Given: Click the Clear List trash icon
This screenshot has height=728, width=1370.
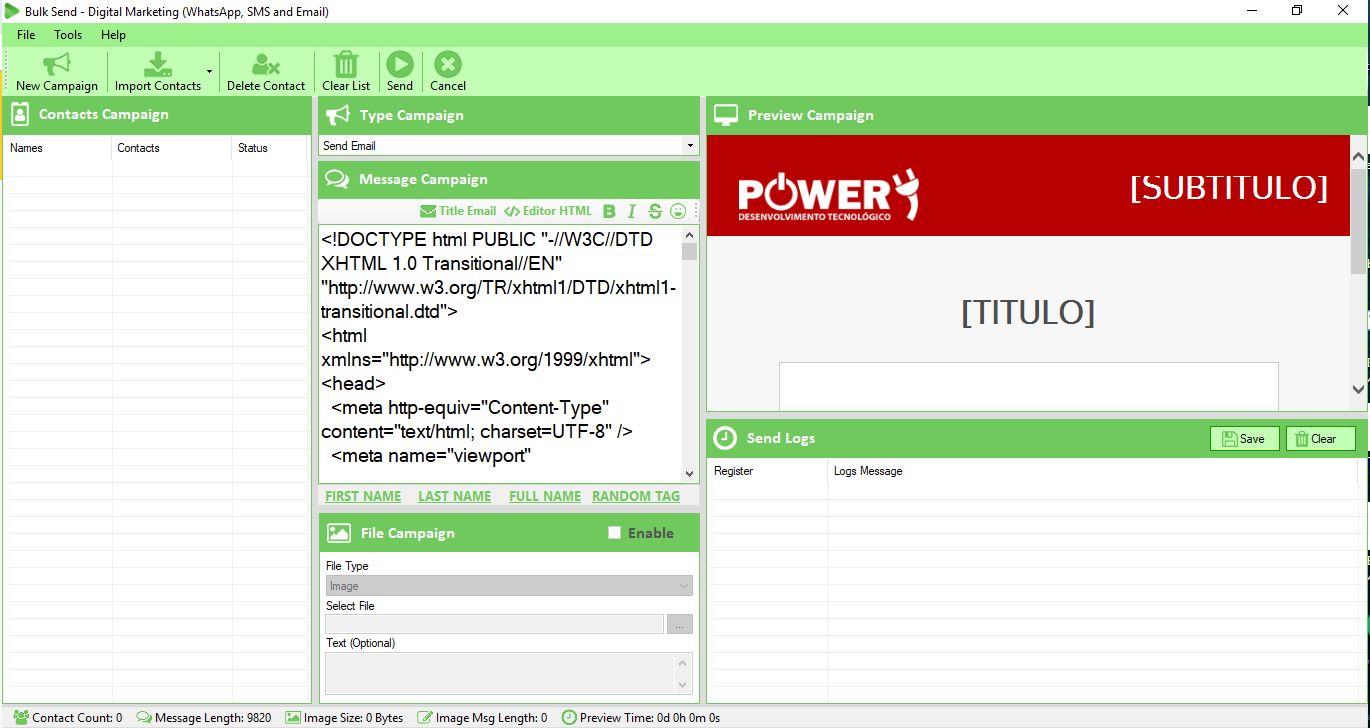Looking at the screenshot, I should [x=346, y=65].
